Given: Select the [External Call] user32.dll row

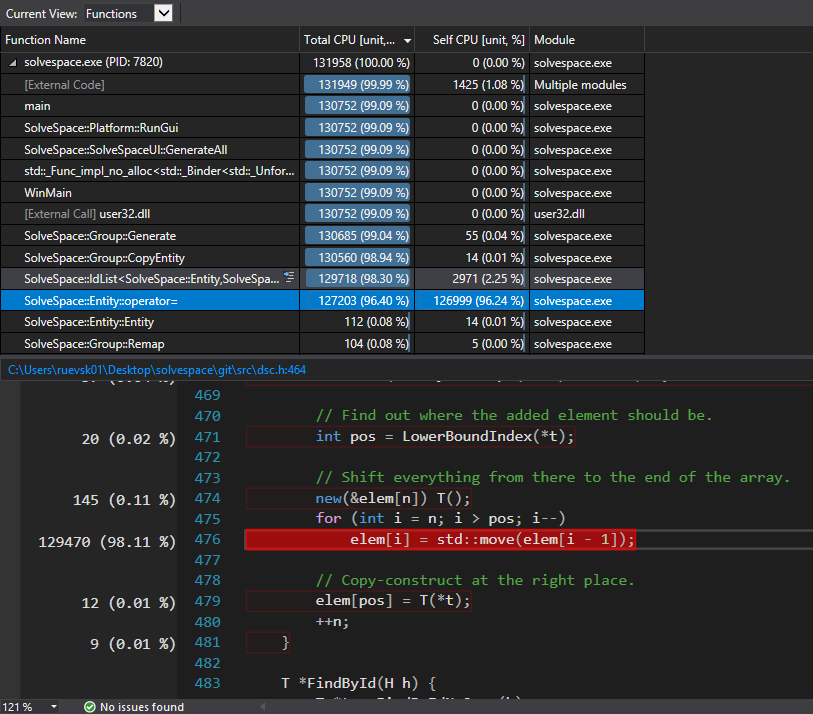Looking at the screenshot, I should [323, 214].
